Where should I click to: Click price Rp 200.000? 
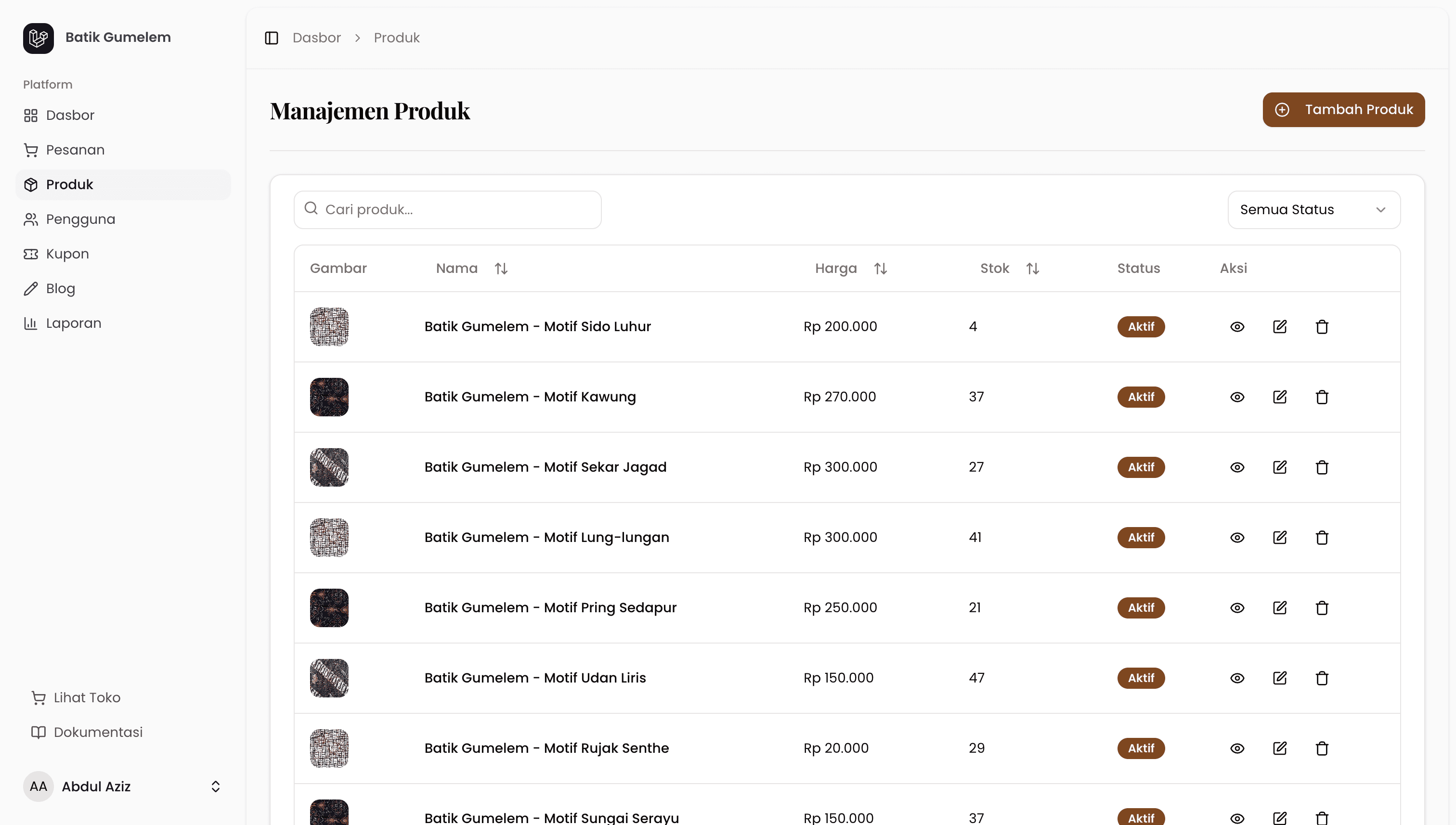click(x=840, y=326)
